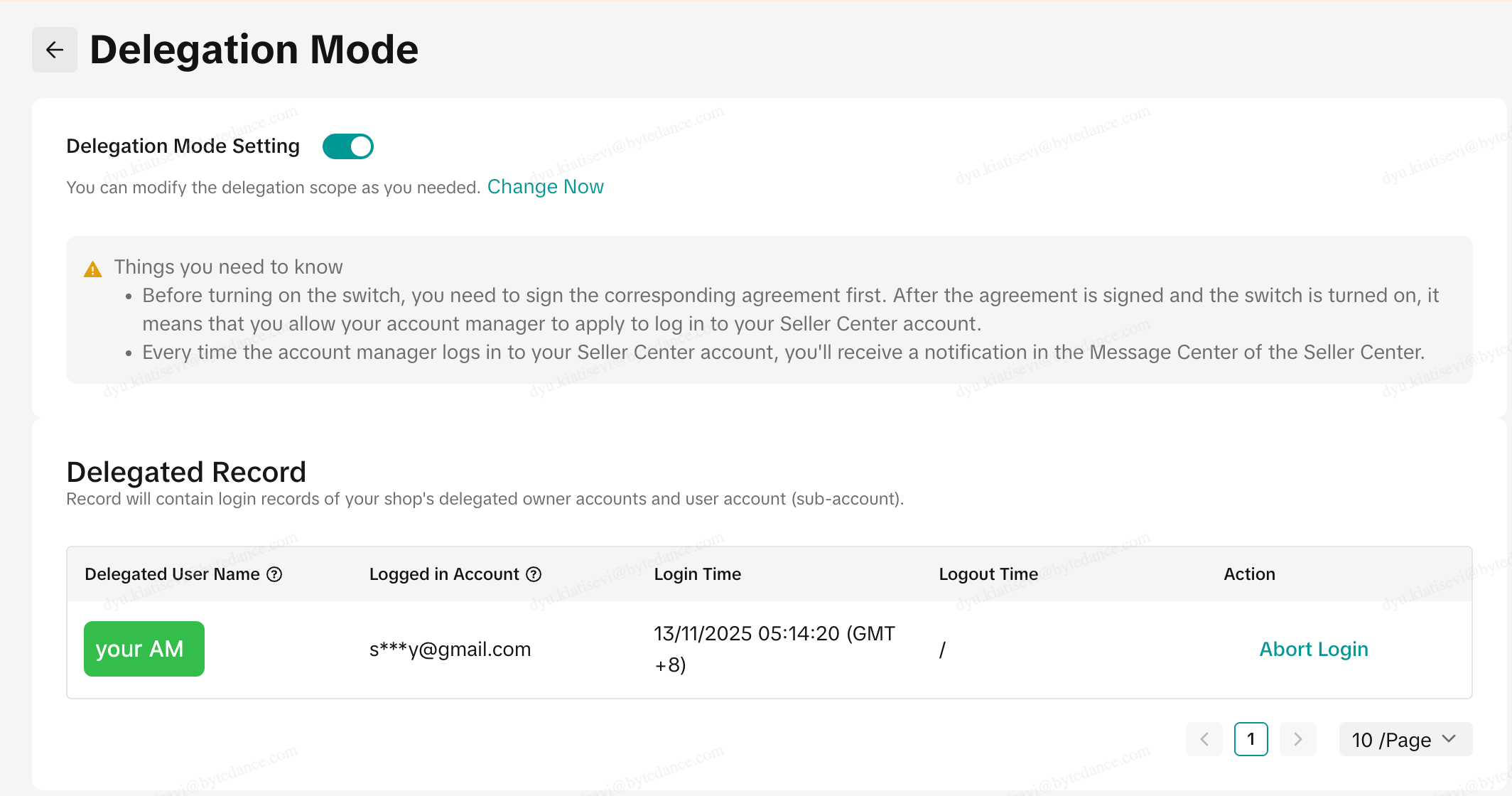
Task: Click the Change Now link
Action: click(x=545, y=187)
